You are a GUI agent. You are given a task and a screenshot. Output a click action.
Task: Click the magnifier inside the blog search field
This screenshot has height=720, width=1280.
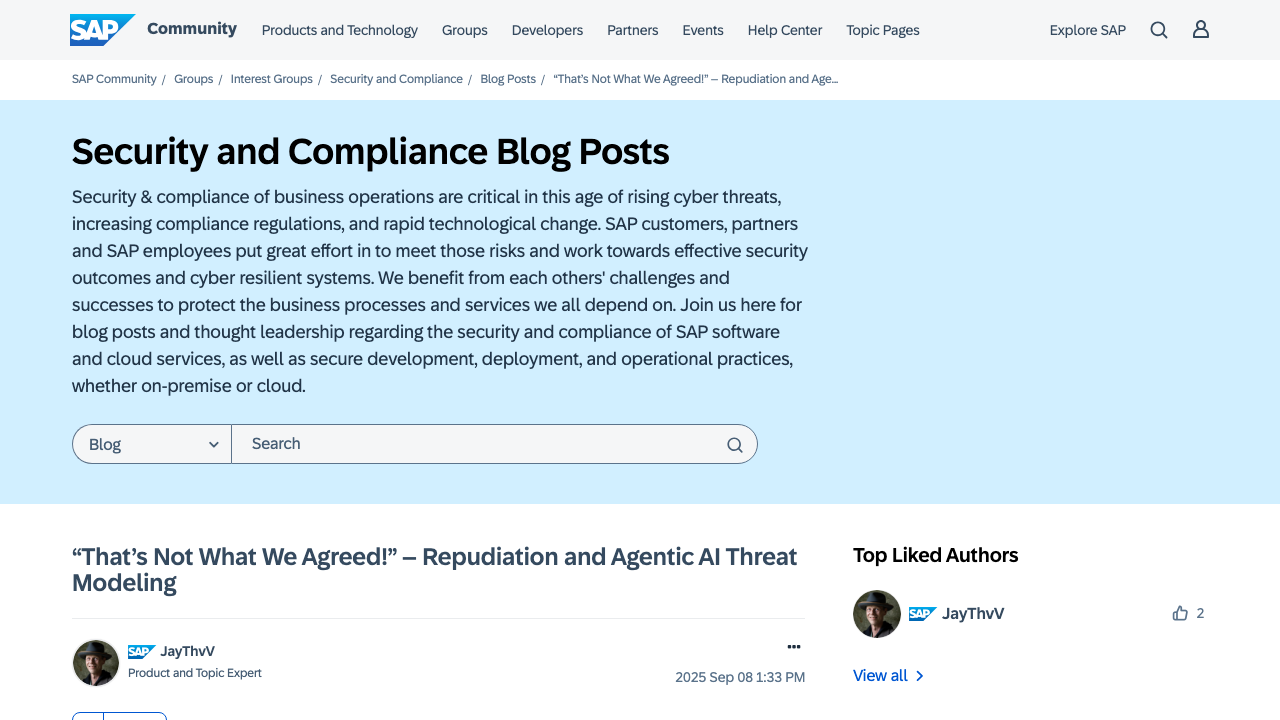click(735, 445)
